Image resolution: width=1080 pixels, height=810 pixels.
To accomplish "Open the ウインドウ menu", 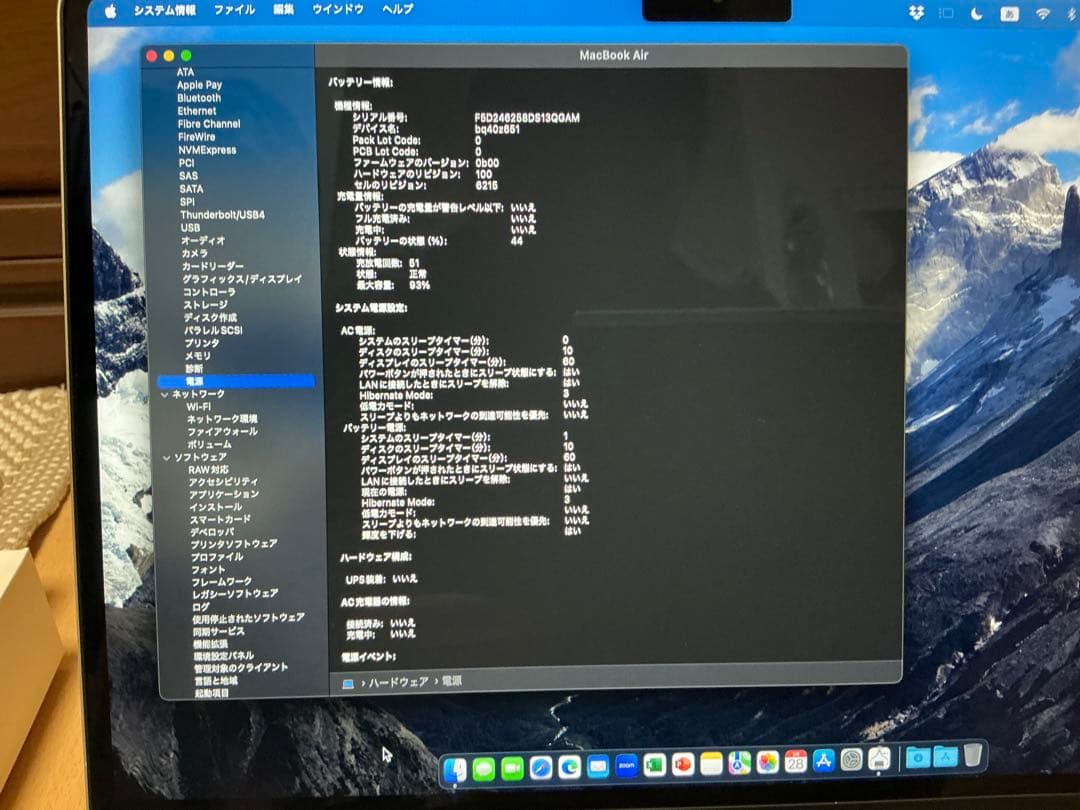I will 338,9.
